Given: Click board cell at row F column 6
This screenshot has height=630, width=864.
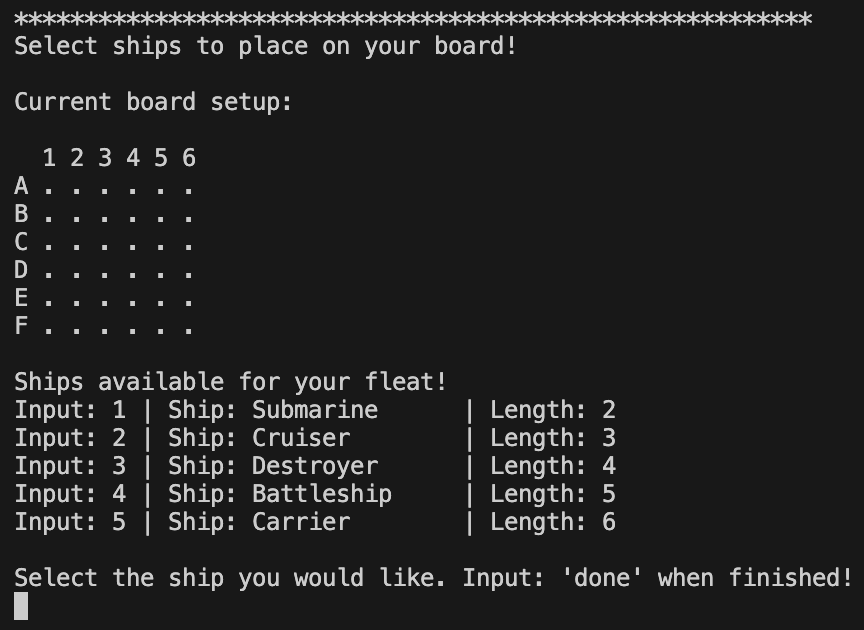Looking at the screenshot, I should (189, 331).
